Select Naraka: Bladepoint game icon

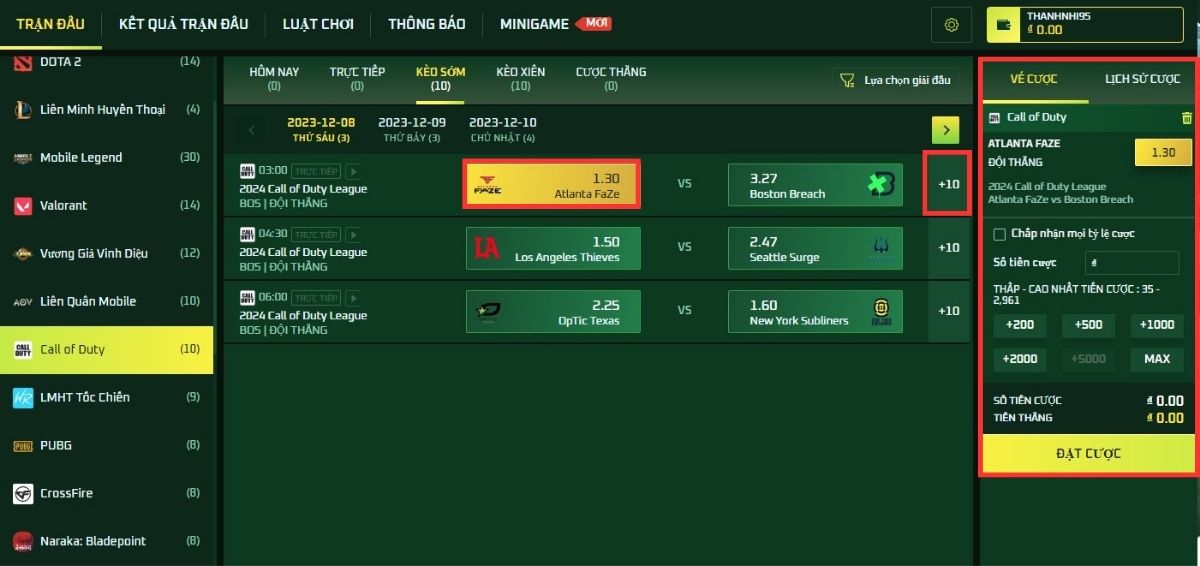pyautogui.click(x=23, y=542)
